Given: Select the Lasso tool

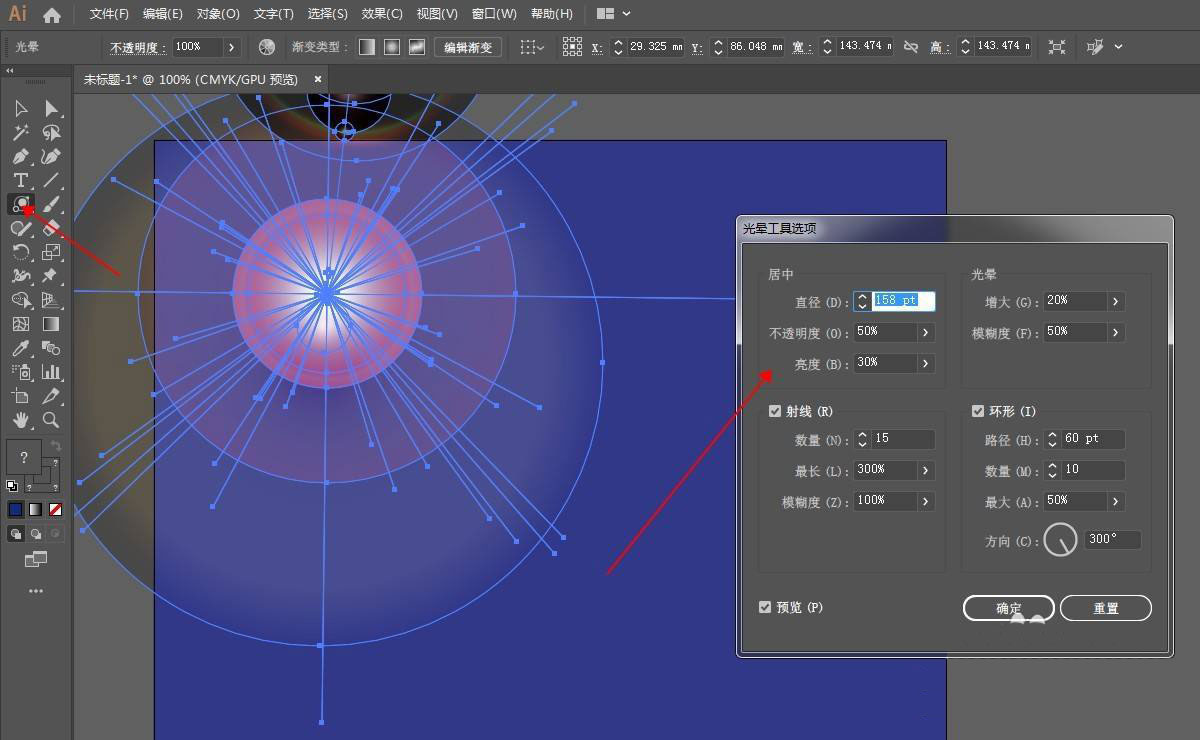Looking at the screenshot, I should tap(51, 132).
